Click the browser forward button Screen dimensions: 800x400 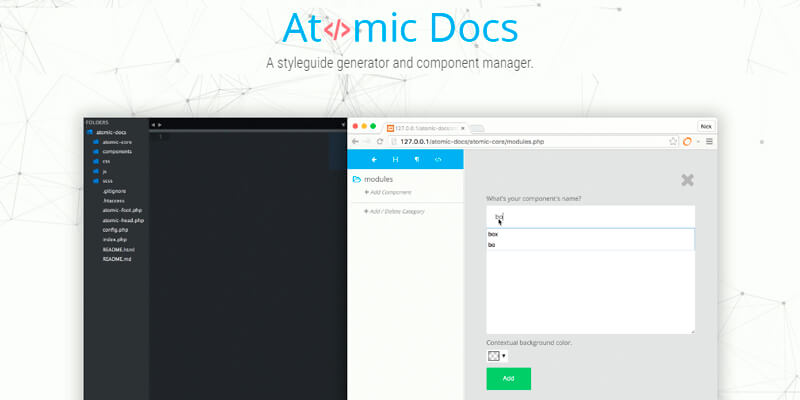tap(367, 141)
